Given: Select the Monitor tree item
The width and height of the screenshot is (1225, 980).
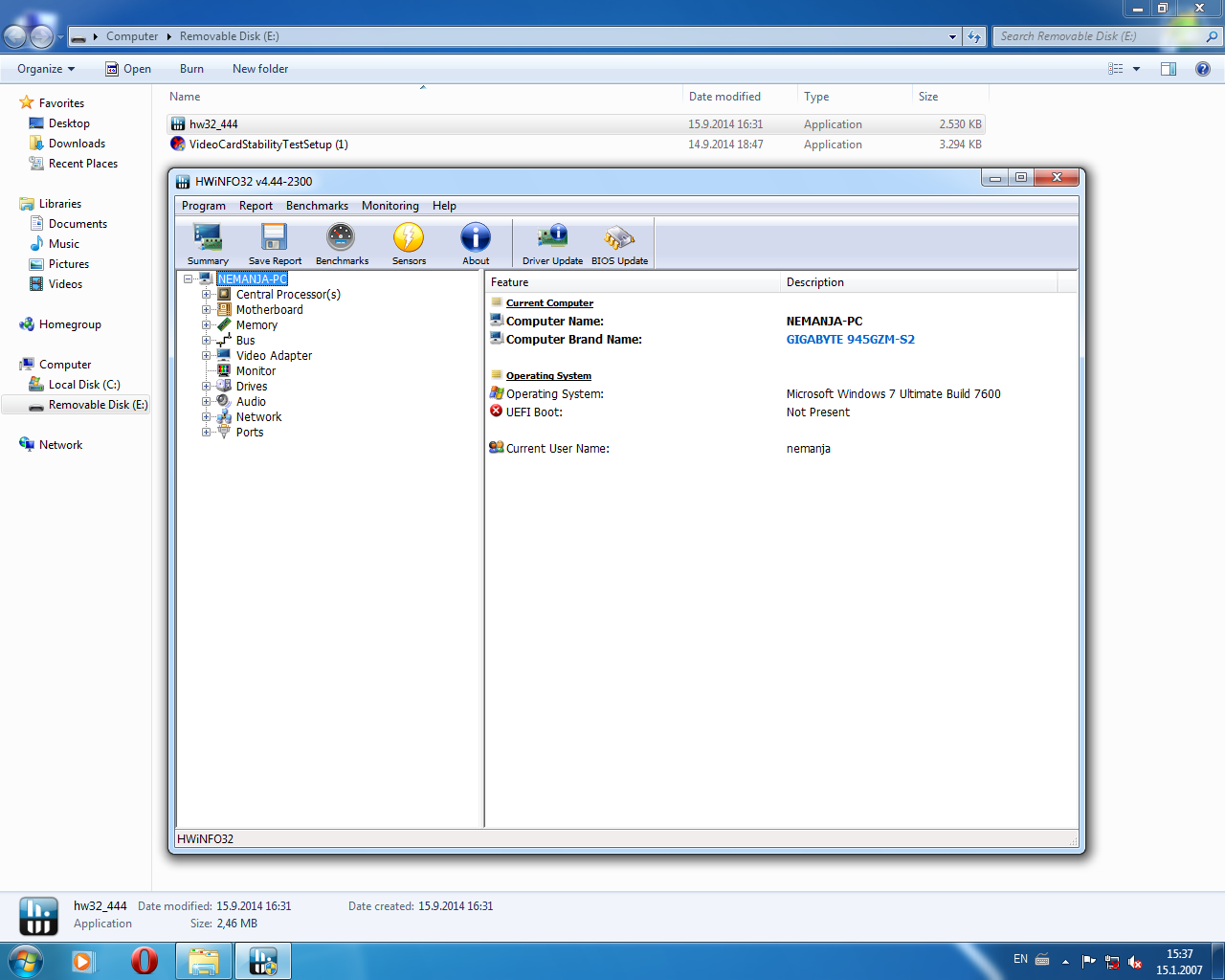Looking at the screenshot, I should tap(256, 371).
